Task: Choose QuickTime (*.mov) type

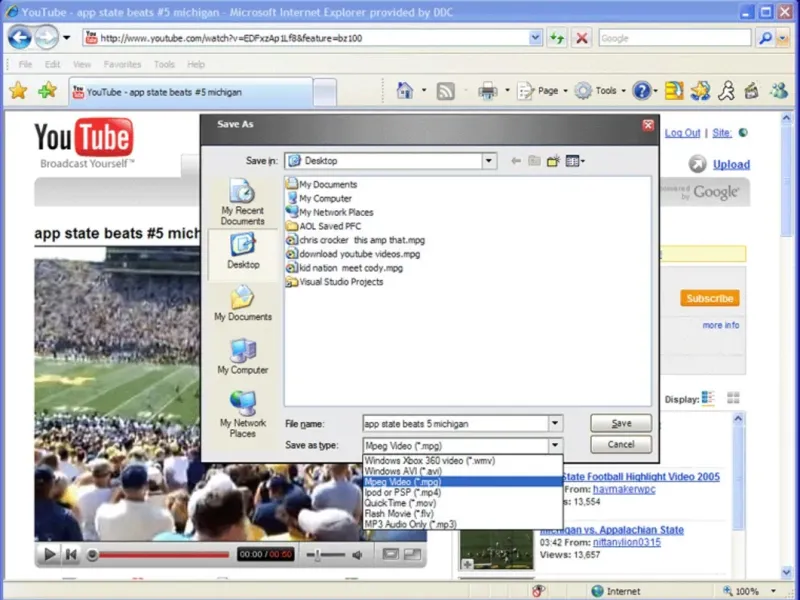Action: (463, 503)
